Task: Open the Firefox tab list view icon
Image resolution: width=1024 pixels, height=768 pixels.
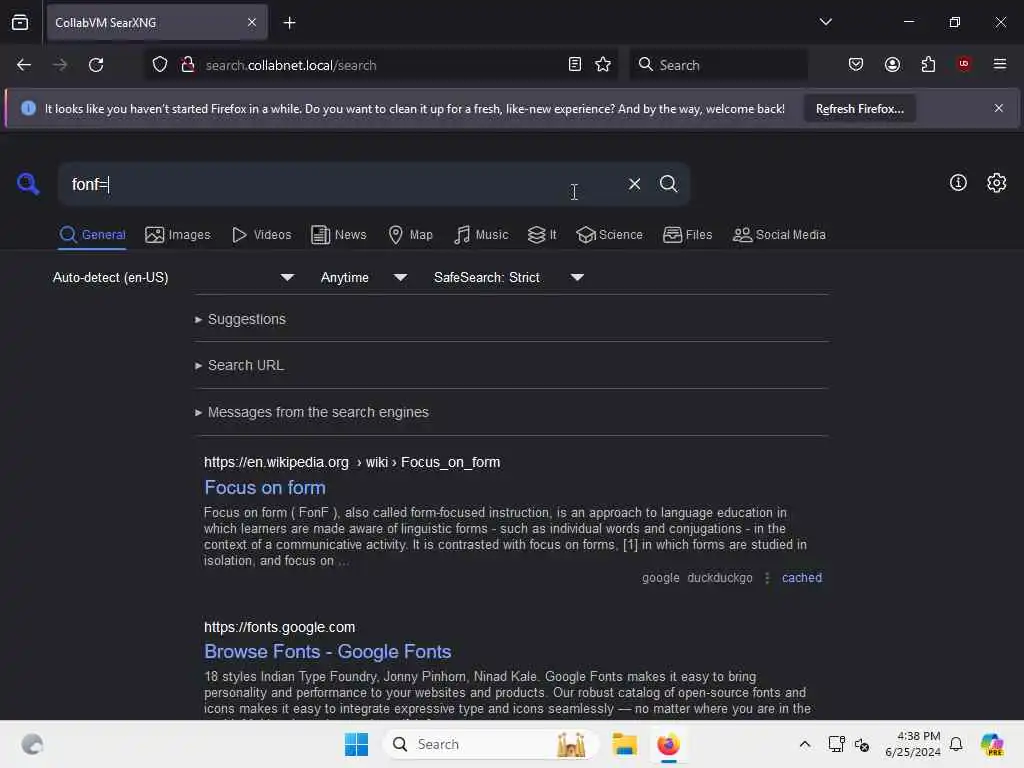Action: (x=20, y=23)
